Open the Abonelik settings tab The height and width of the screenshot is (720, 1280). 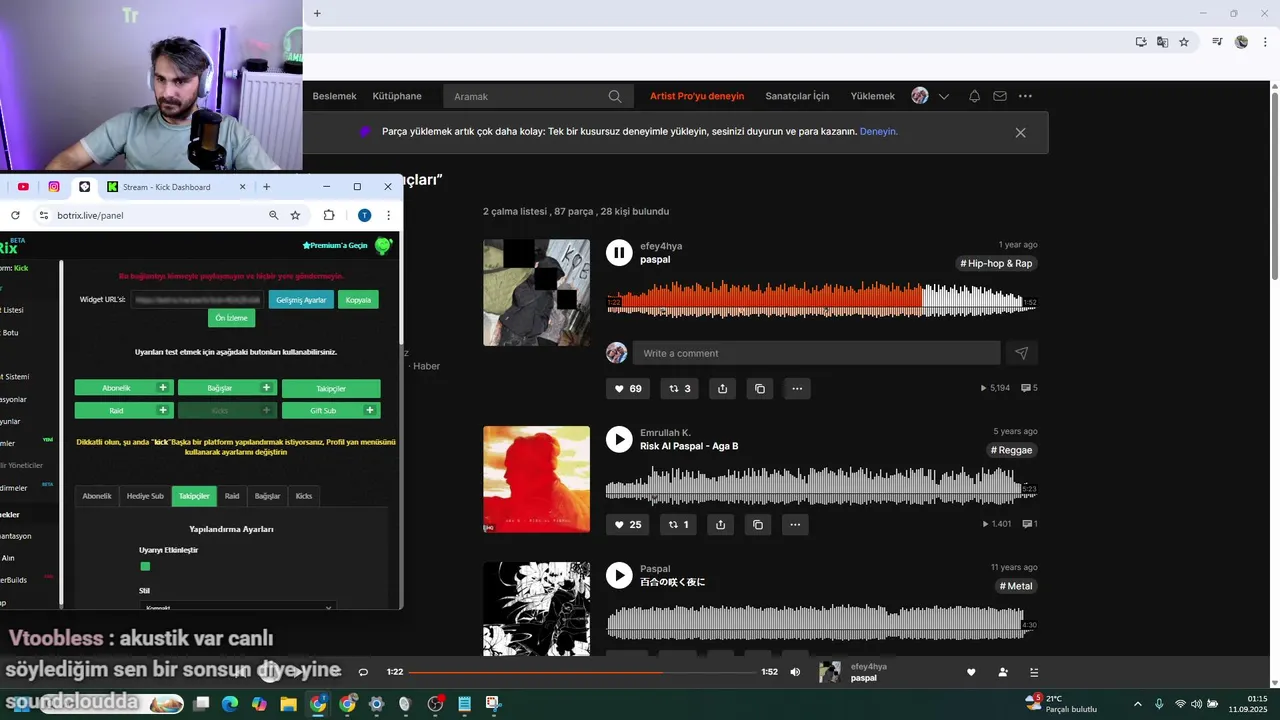pyautogui.click(x=97, y=496)
